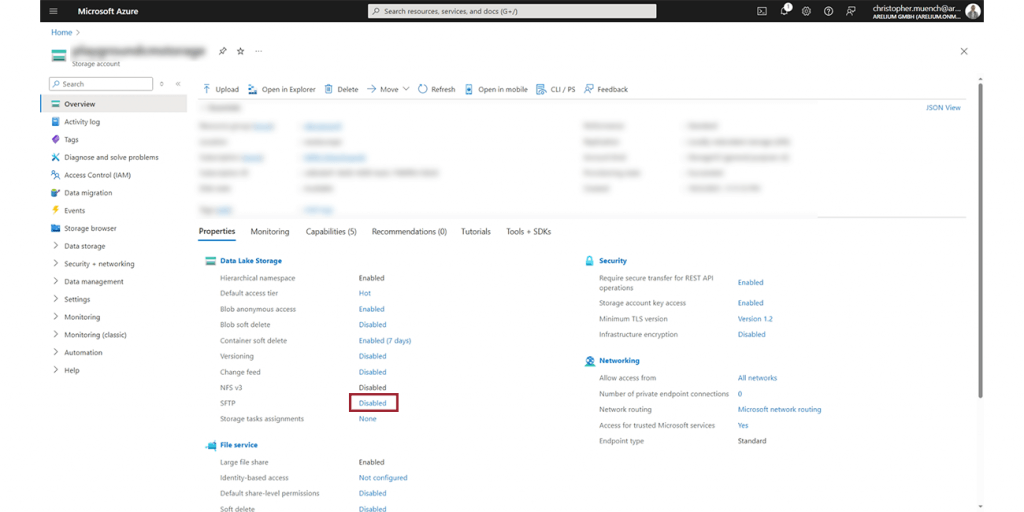Click the Upload toolbar button
Viewport: 1024px width, 512px height.
(220, 89)
